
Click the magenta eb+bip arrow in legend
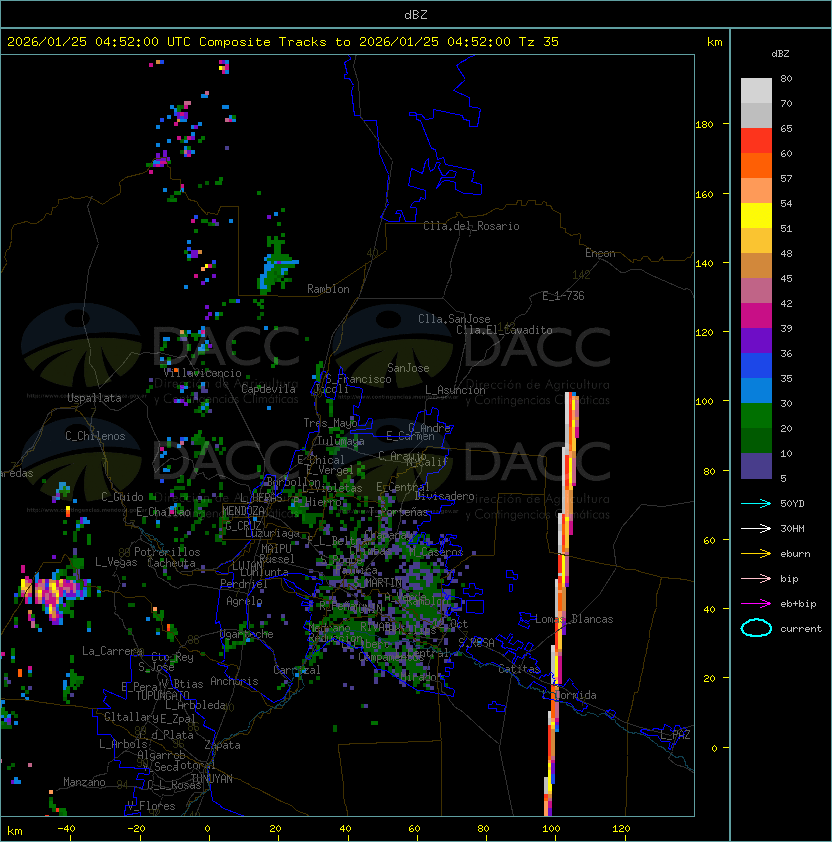(x=756, y=604)
